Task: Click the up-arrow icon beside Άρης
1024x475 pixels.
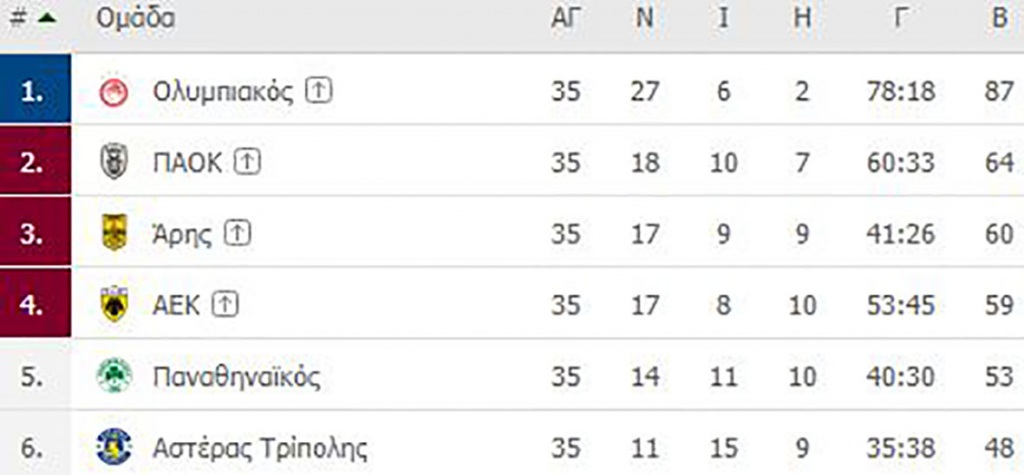Action: pos(238,233)
